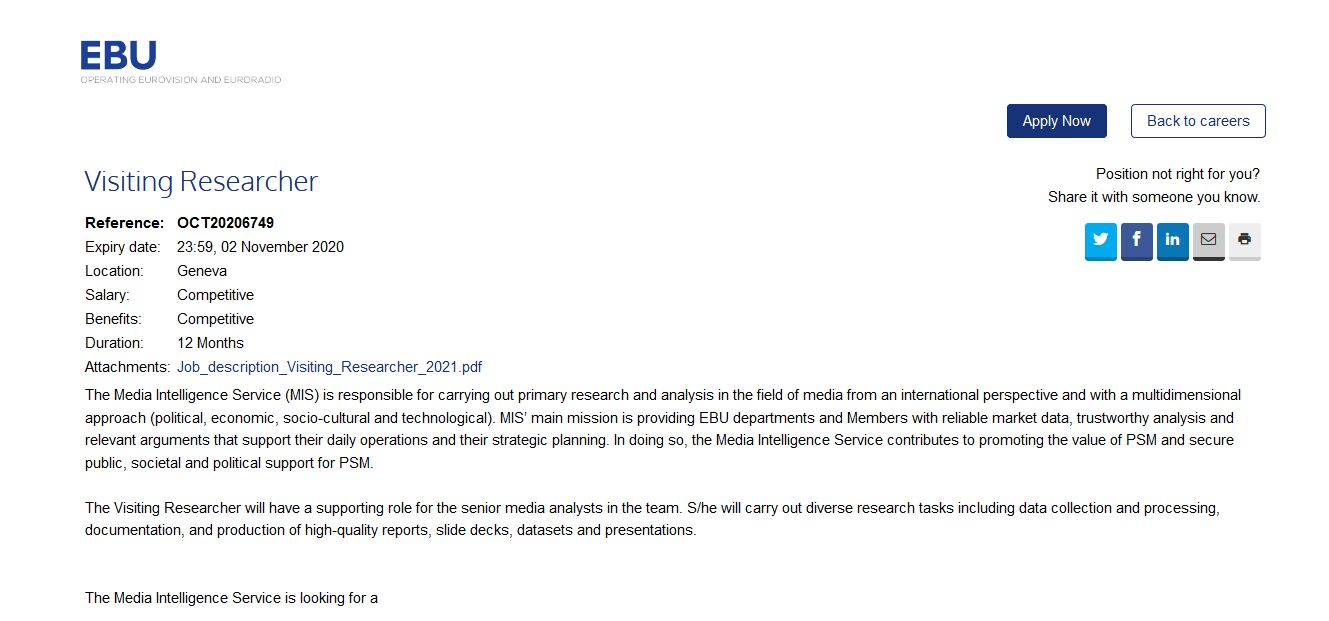Go back to careers

pos(1197,121)
